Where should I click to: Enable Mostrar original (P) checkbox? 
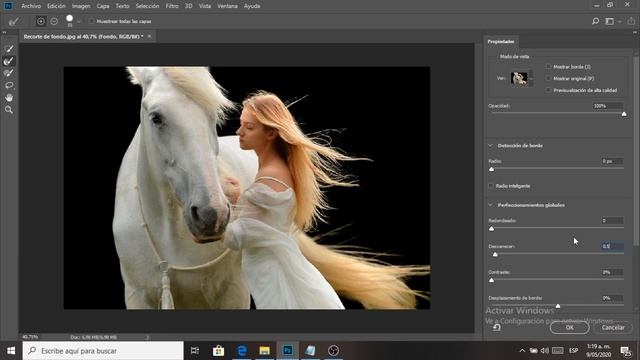(x=548, y=78)
